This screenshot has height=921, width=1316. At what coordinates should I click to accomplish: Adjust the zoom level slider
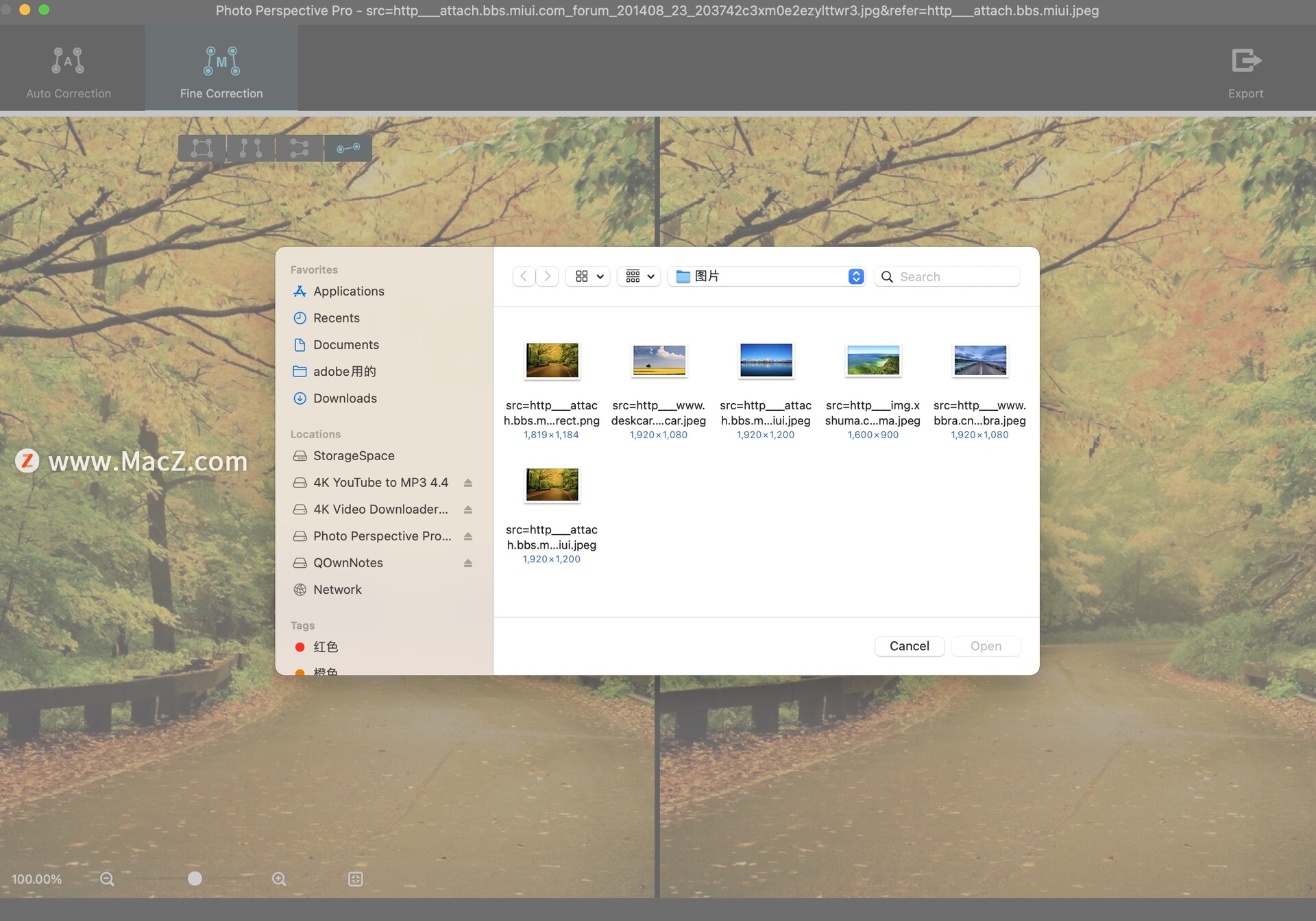(195, 878)
